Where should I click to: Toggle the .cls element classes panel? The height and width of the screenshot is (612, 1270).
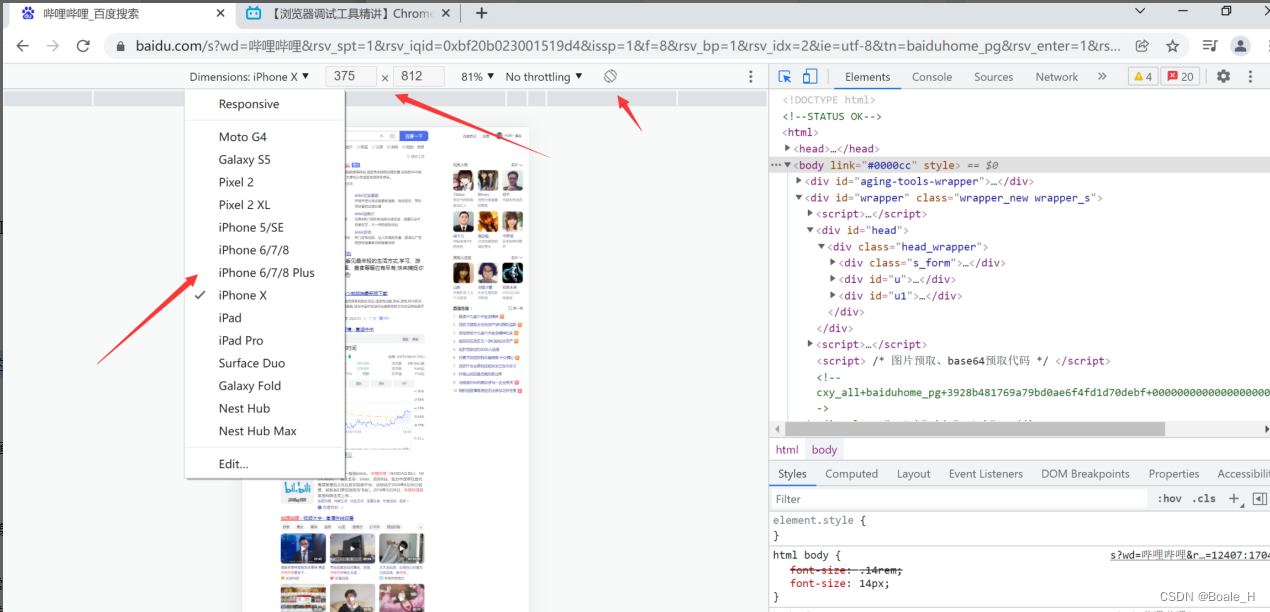pyautogui.click(x=1204, y=498)
